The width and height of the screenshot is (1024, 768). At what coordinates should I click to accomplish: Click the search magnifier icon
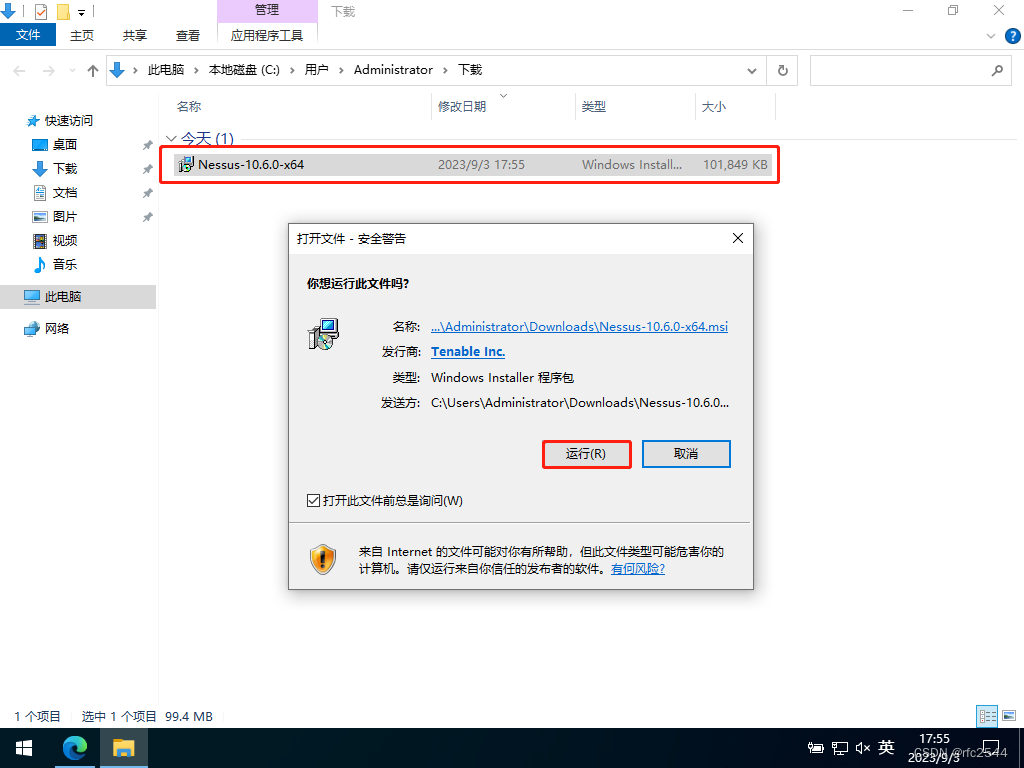pyautogui.click(x=997, y=71)
